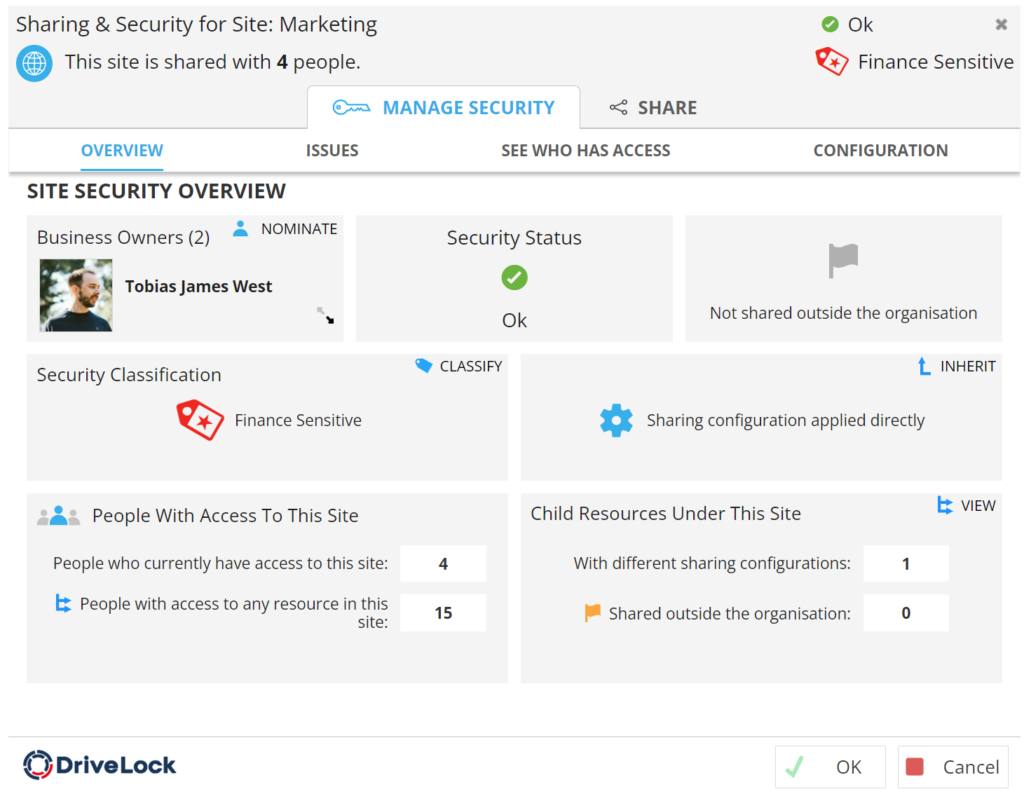Image resolution: width=1024 pixels, height=808 pixels.
Task: Switch to the Share tab
Action: coord(653,108)
